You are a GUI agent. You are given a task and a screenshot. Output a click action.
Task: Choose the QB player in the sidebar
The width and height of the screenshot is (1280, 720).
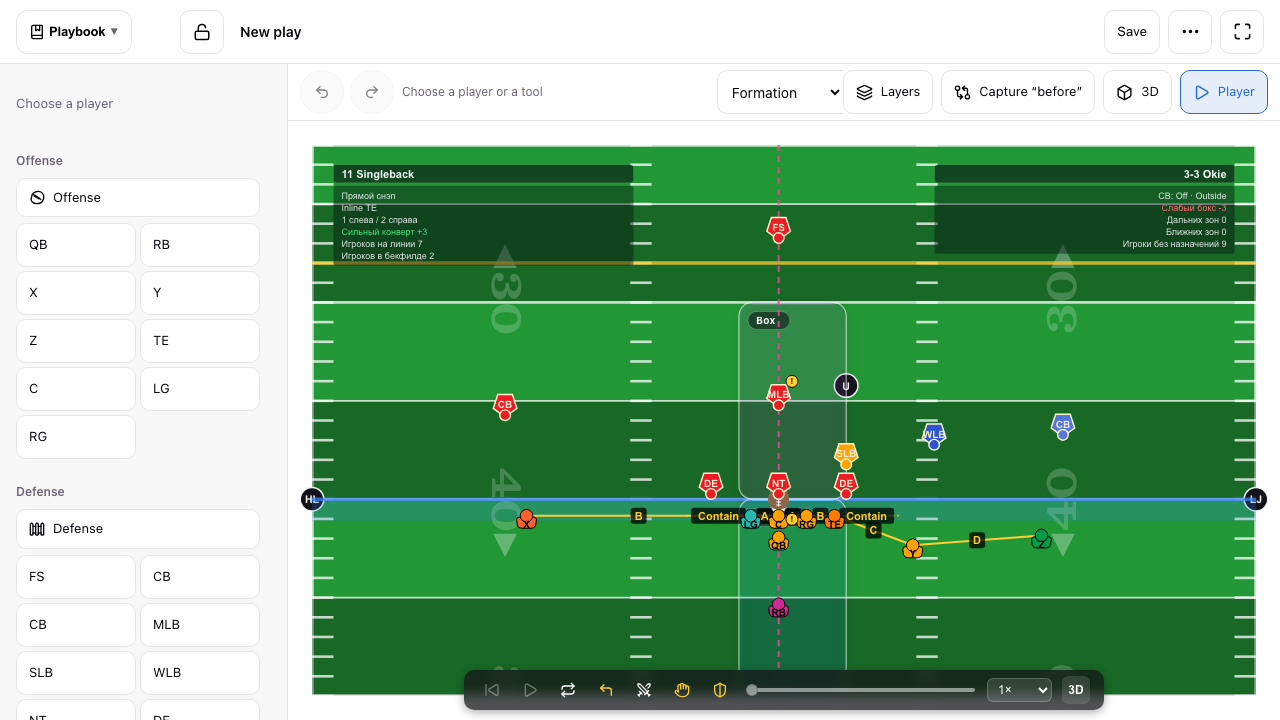click(76, 245)
